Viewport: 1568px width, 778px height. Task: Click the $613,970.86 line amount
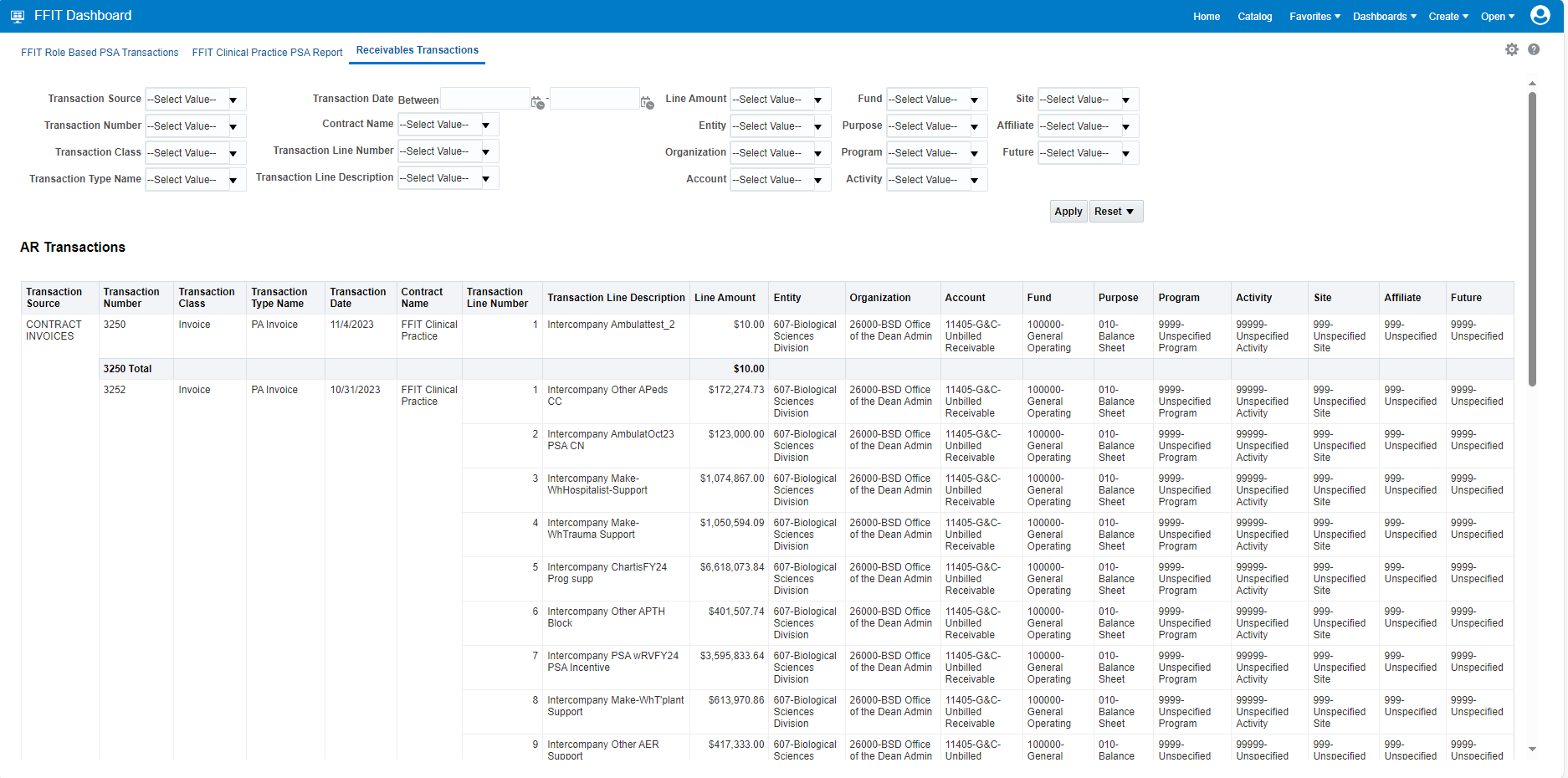(x=736, y=700)
